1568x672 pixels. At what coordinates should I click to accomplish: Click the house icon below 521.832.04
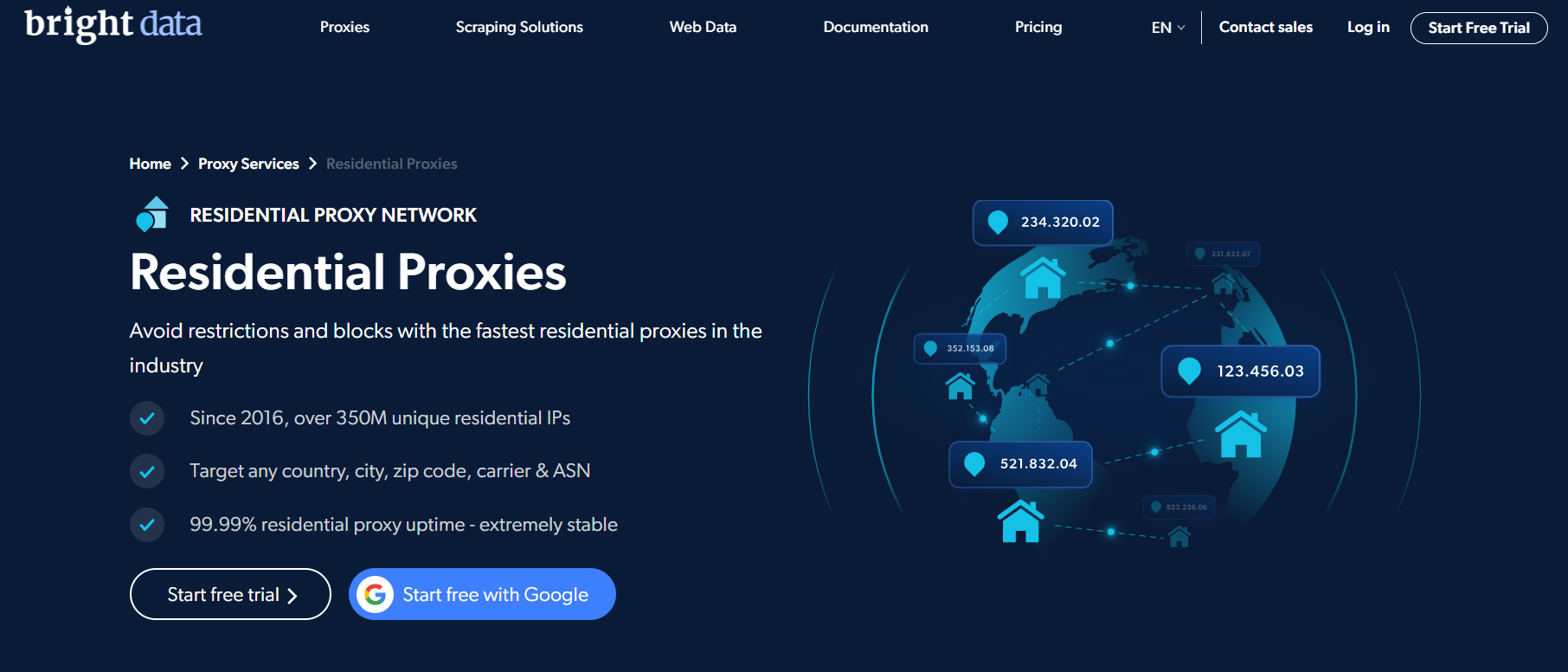point(1021,521)
